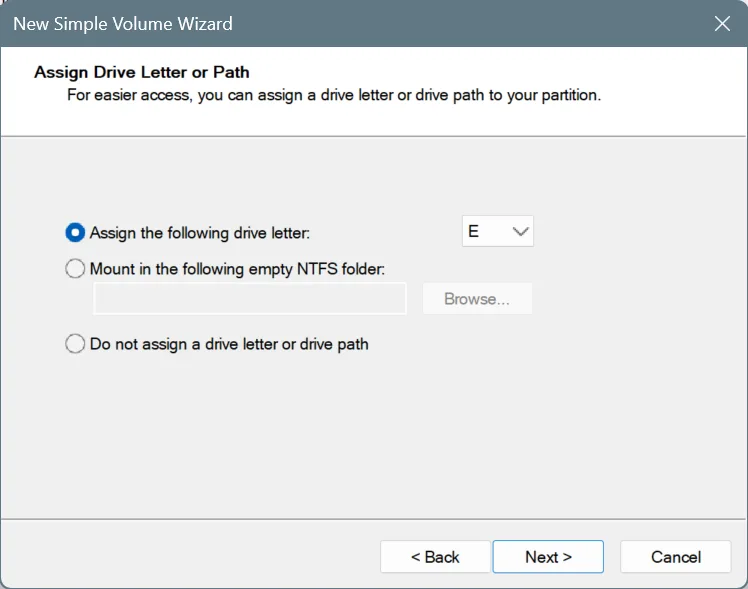This screenshot has width=748, height=589.
Task: Click the For easier access description text
Action: (334, 95)
